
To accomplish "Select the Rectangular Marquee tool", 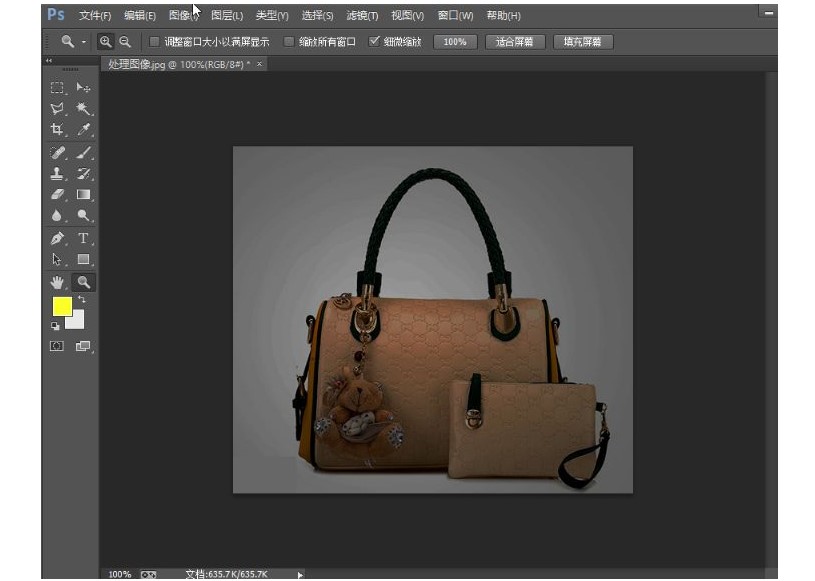I will (x=58, y=88).
